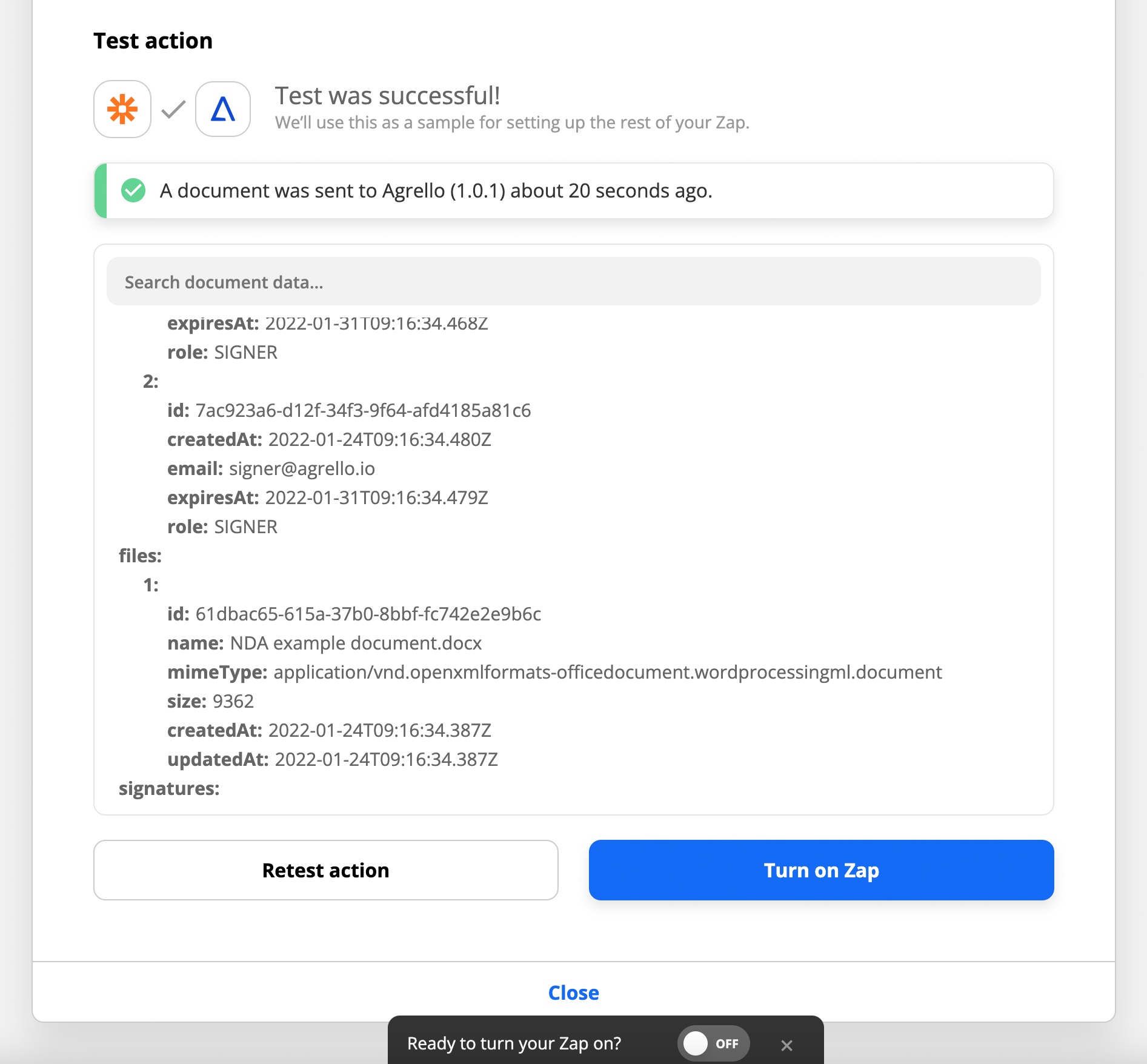Select participant 2 tree node

coord(150,381)
